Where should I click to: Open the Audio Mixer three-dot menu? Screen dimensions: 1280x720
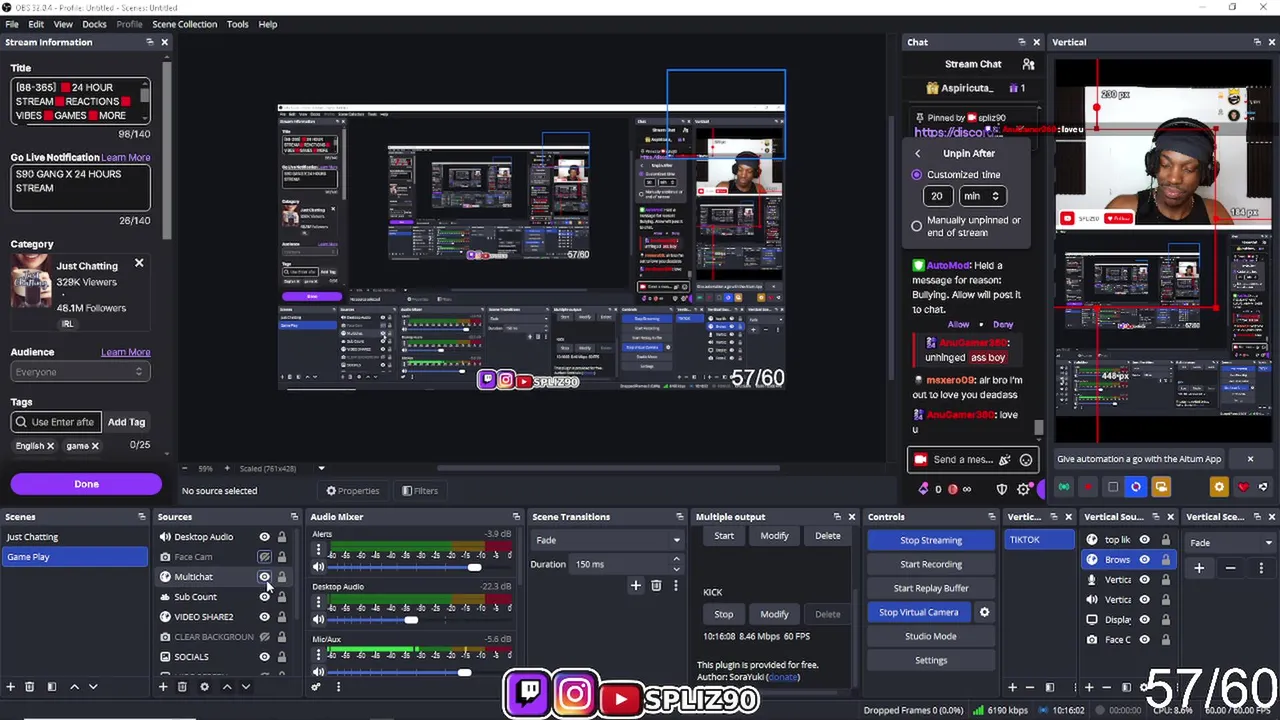point(338,687)
